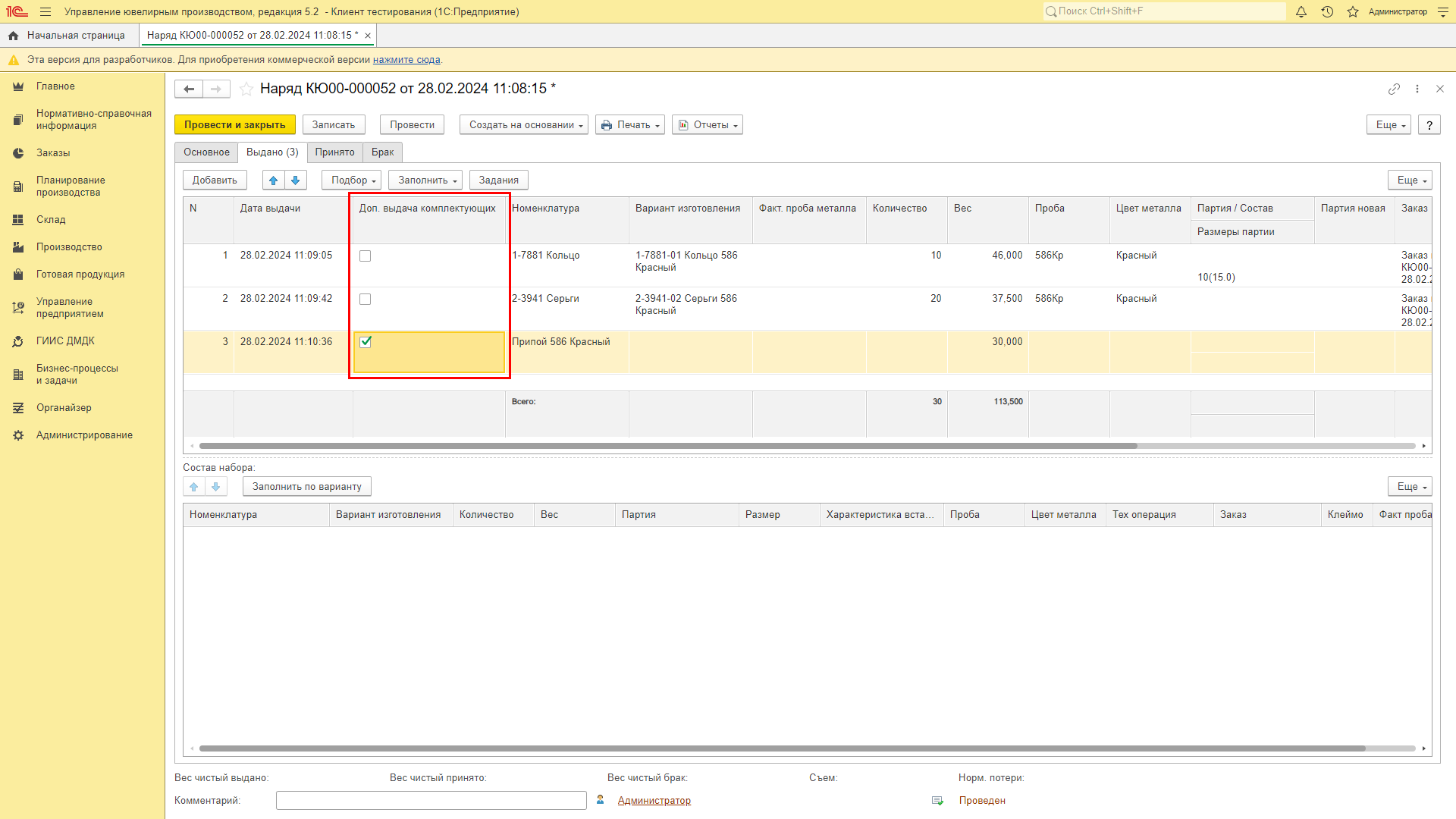Open Бизнес-процессы и задачи section
The height and width of the screenshot is (819, 1456).
click(x=77, y=375)
